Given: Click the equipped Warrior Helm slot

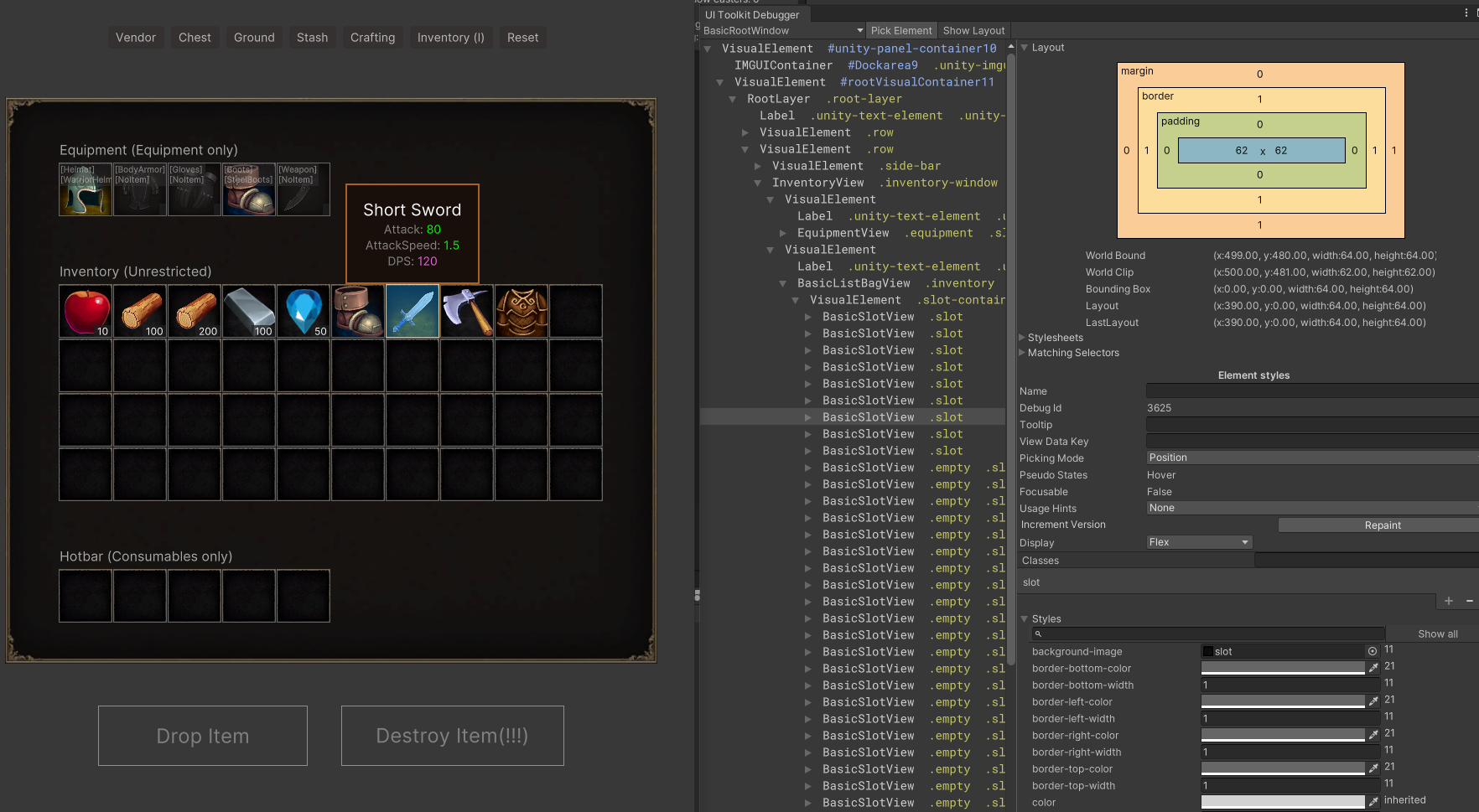Looking at the screenshot, I should pos(86,189).
